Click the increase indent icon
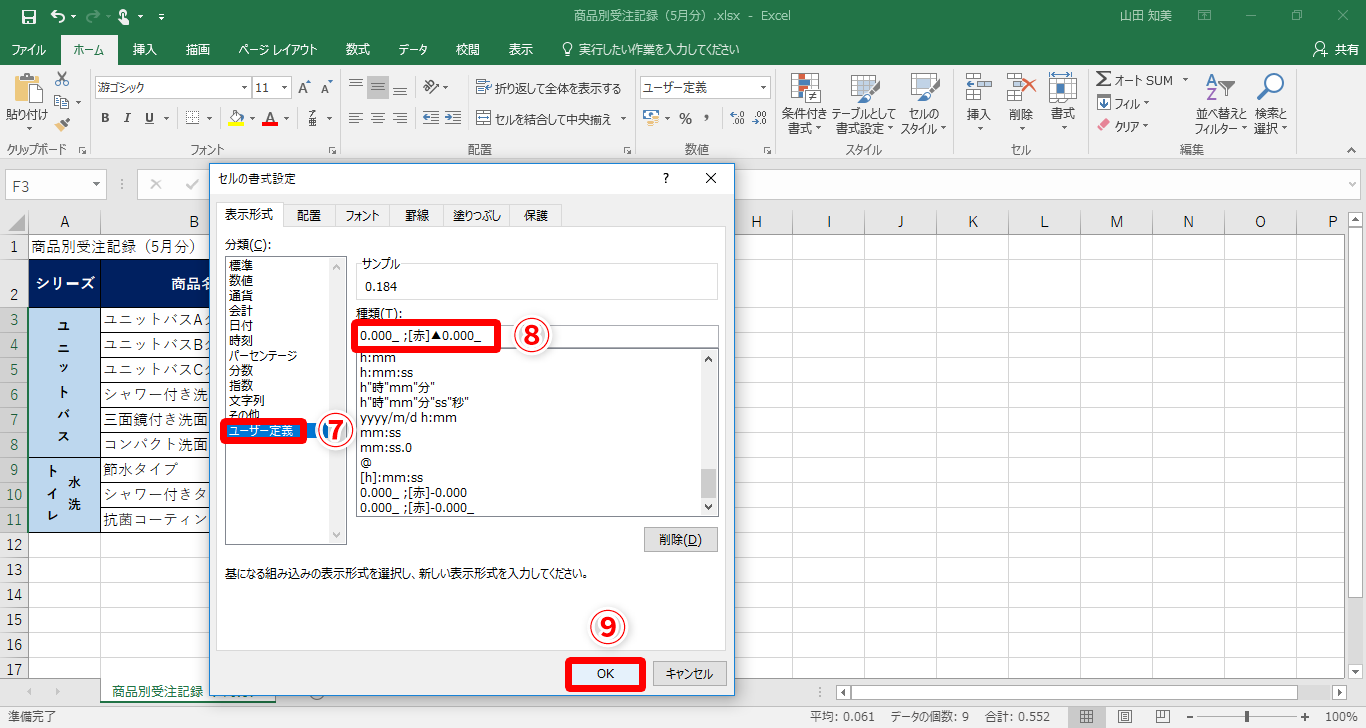 (x=454, y=118)
